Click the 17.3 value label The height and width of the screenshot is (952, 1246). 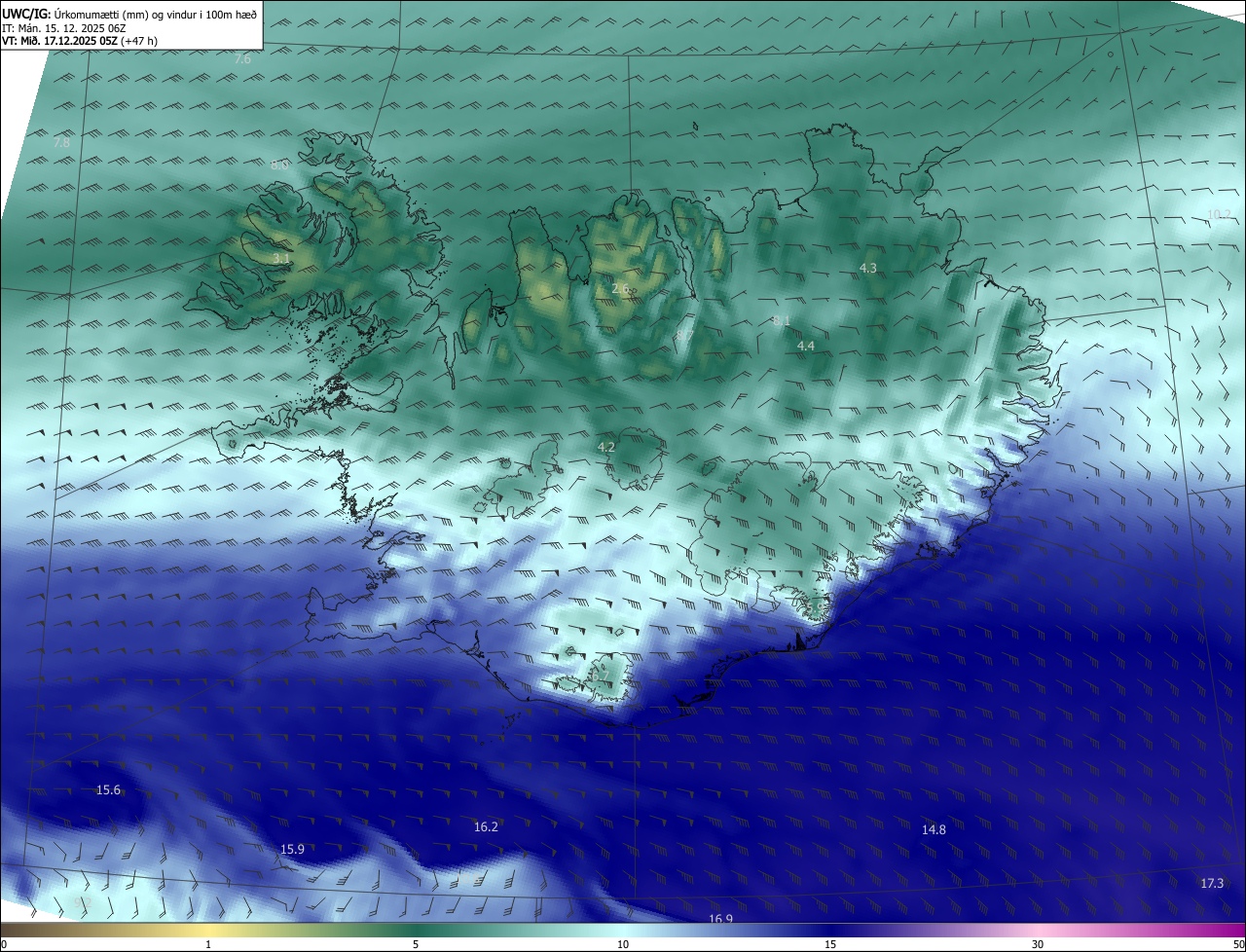pyautogui.click(x=1212, y=883)
